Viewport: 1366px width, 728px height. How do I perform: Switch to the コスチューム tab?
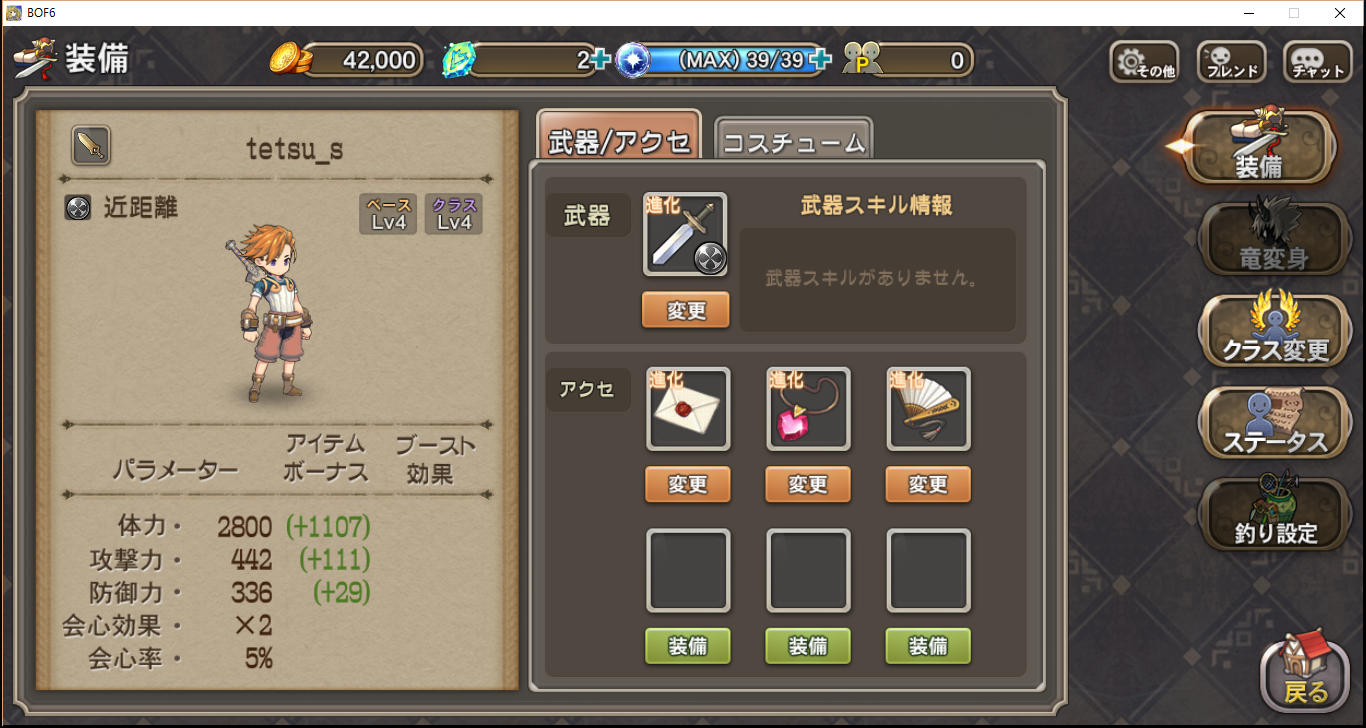pyautogui.click(x=793, y=140)
